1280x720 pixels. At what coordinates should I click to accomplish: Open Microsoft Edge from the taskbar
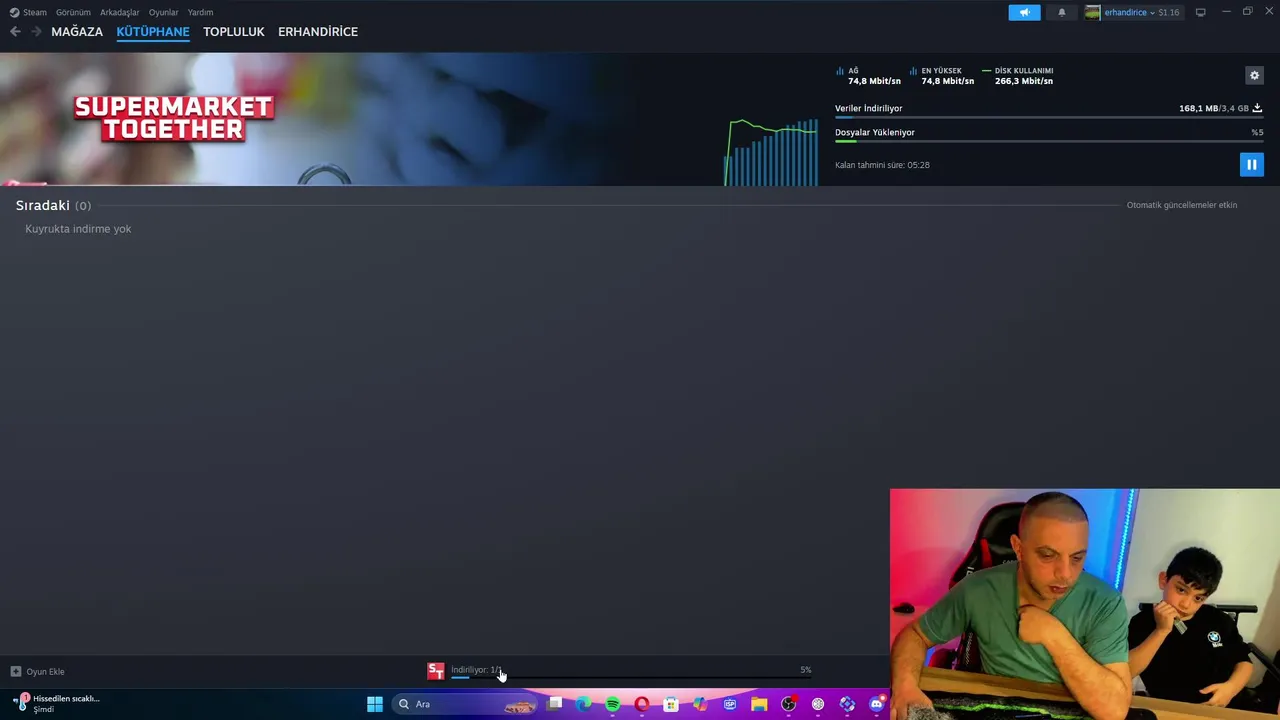[584, 704]
